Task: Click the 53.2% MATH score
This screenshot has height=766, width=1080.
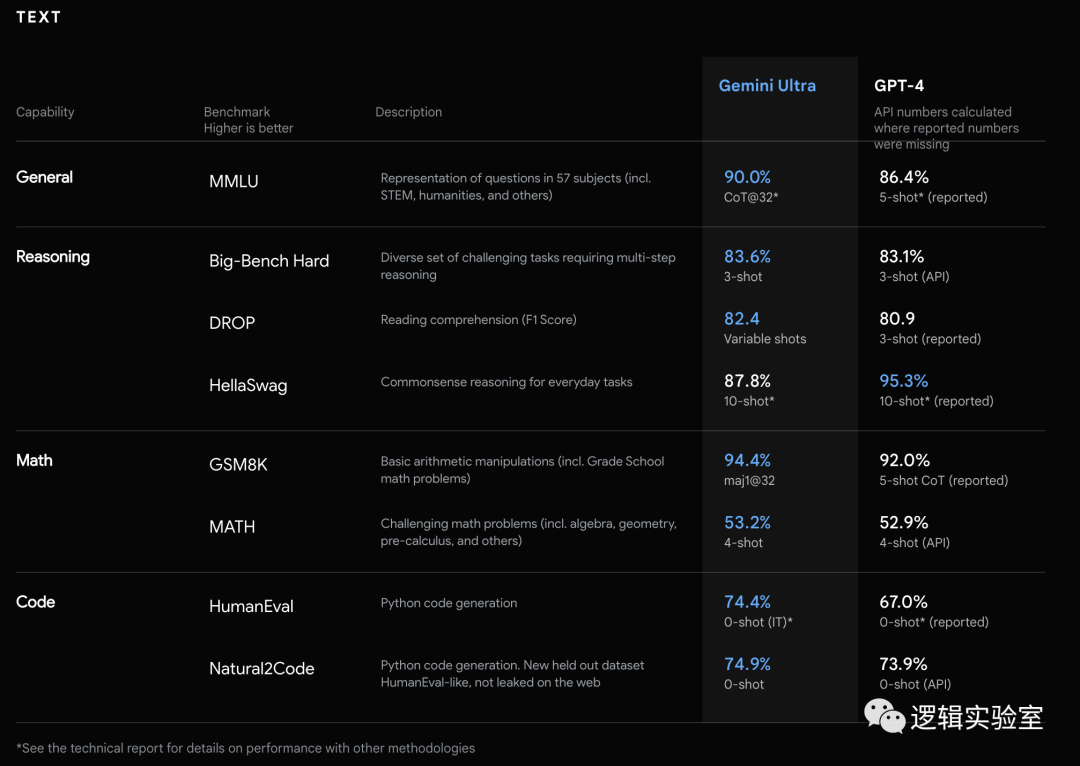Action: tap(747, 522)
